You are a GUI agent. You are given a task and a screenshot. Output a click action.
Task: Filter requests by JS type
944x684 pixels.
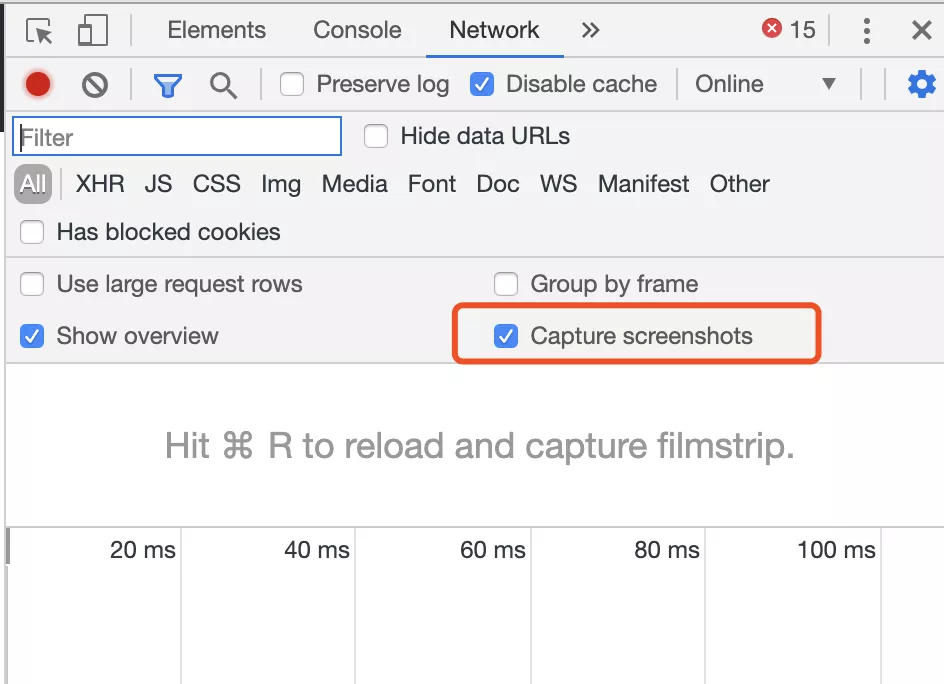pos(158,184)
